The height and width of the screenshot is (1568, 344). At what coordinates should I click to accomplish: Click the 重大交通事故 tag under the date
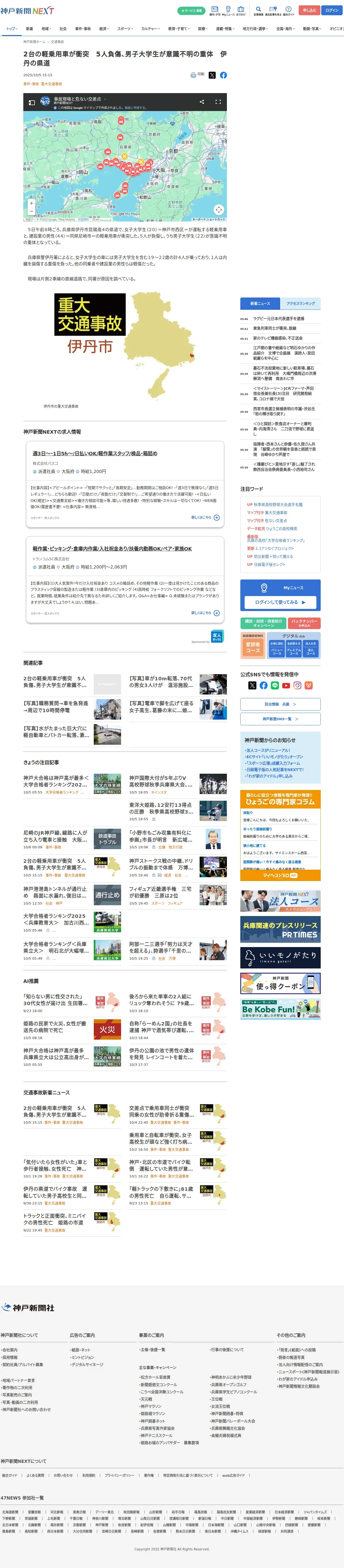51,84
